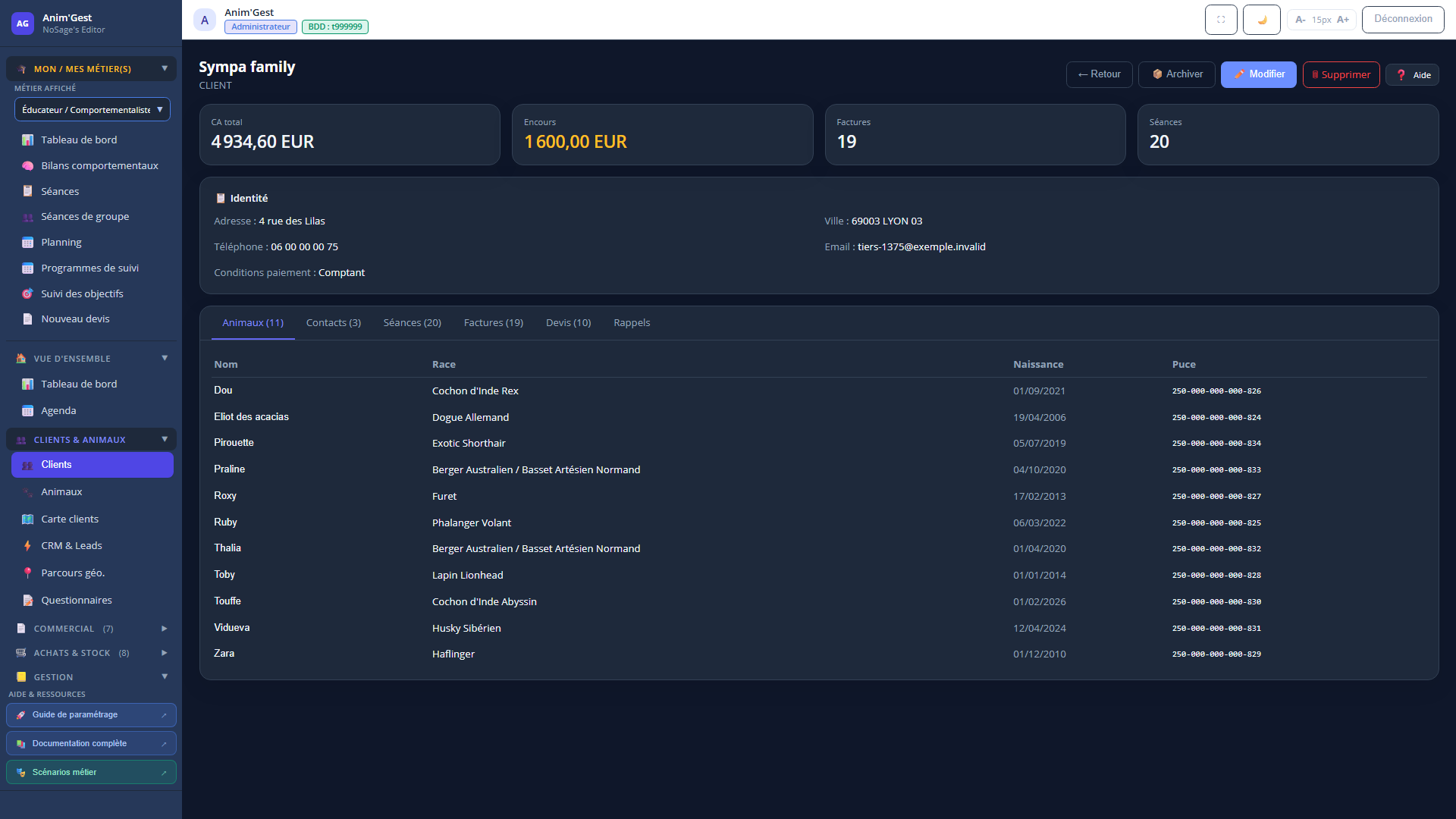Open Questionnaires icon in sidebar
The width and height of the screenshot is (1456, 819).
(28, 601)
